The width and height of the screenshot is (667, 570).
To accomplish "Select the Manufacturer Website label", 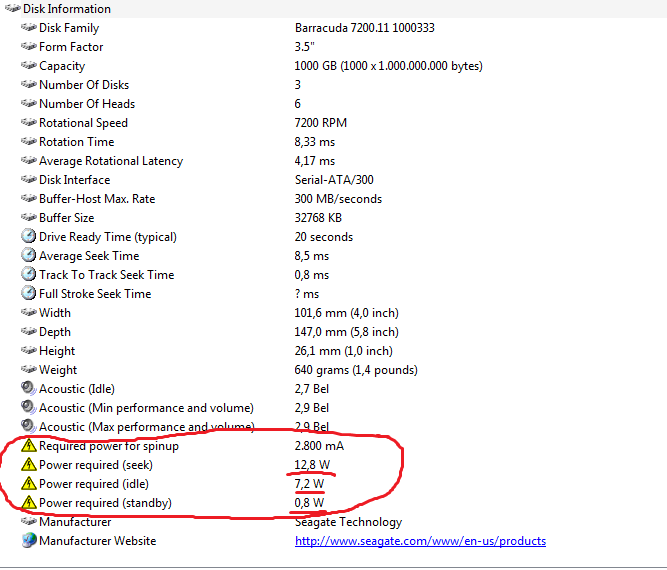I will [97, 541].
